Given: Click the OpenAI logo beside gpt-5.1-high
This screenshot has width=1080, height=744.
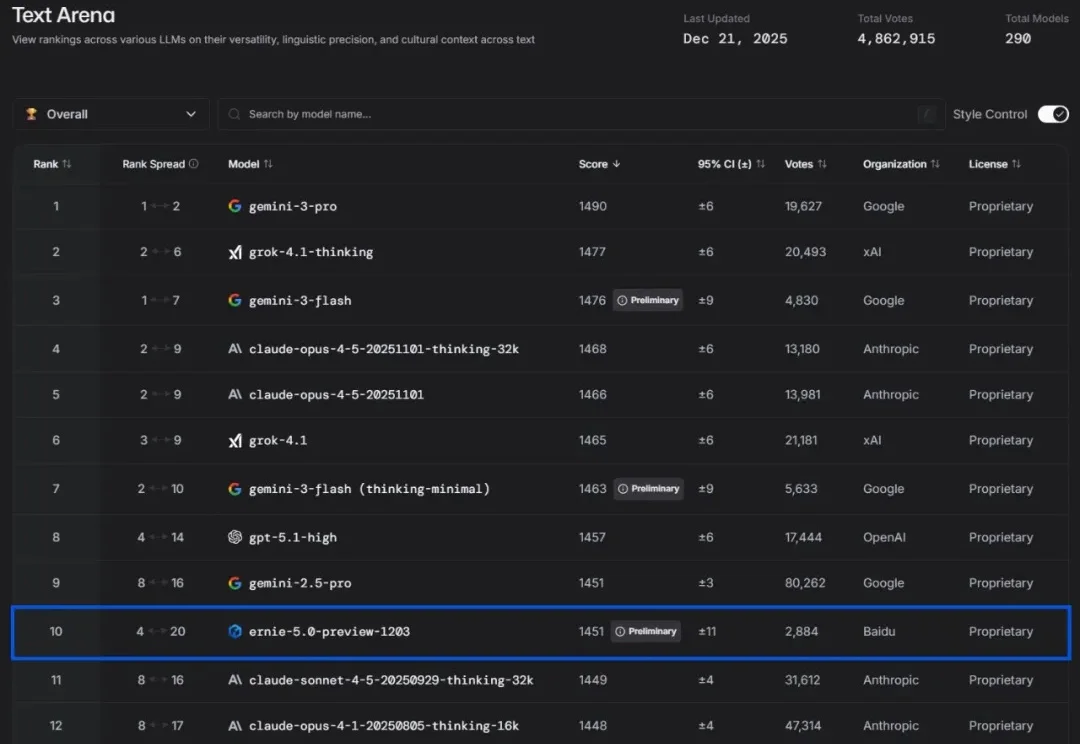Looking at the screenshot, I should 236,537.
